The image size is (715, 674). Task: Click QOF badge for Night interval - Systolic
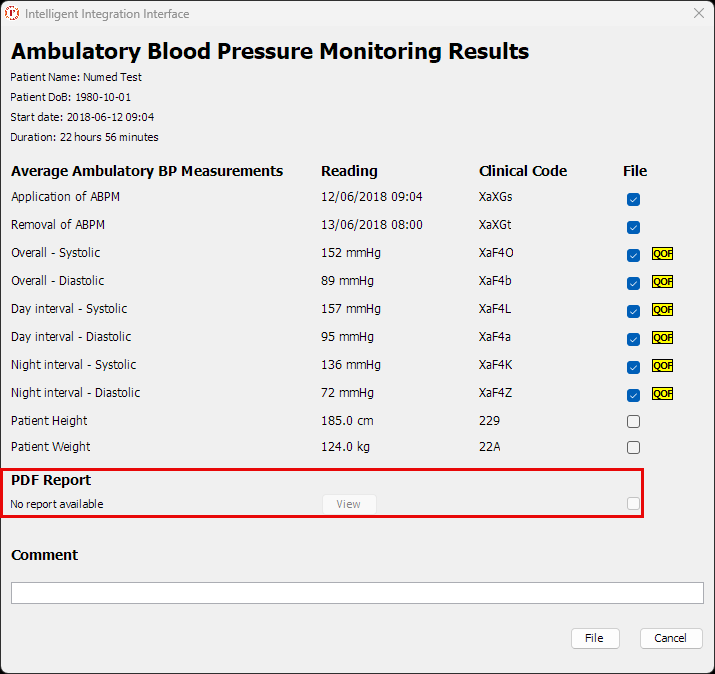[662, 366]
